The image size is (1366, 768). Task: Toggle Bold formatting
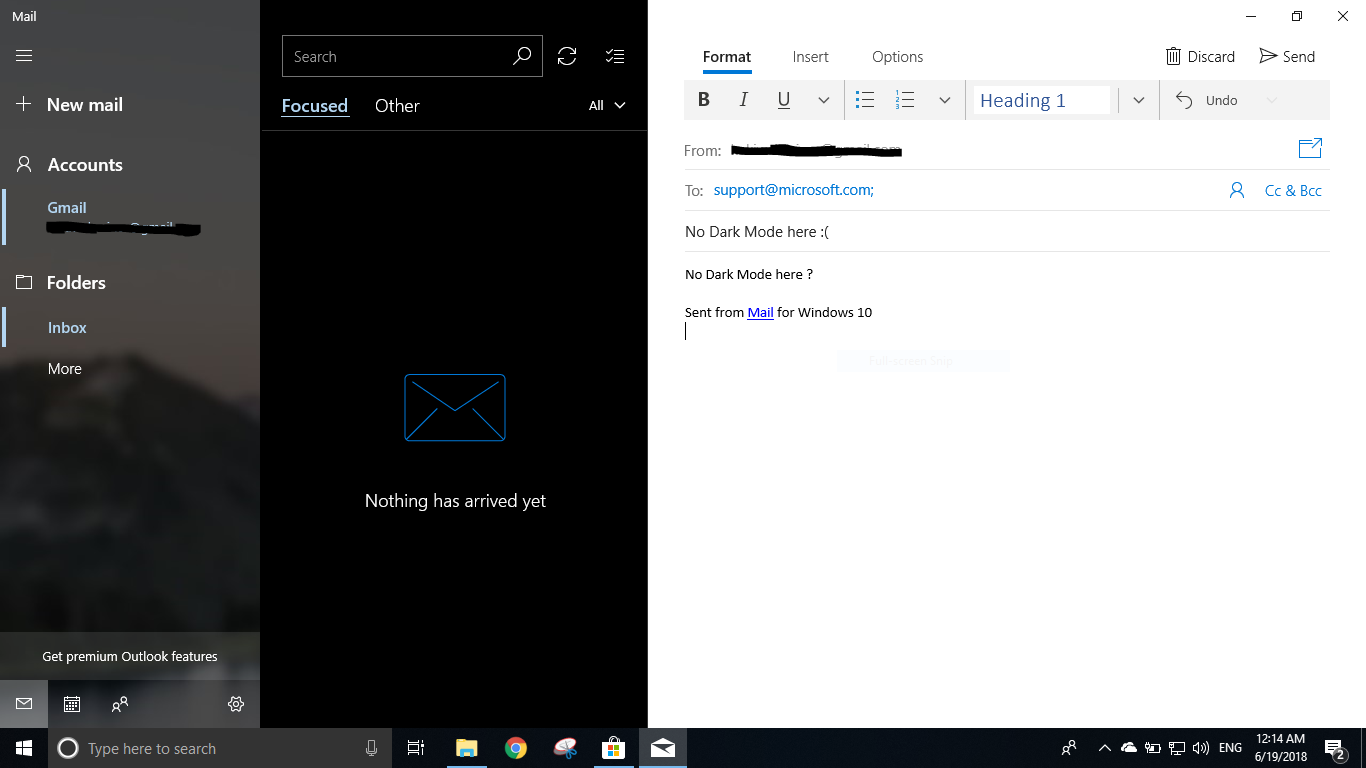(704, 100)
